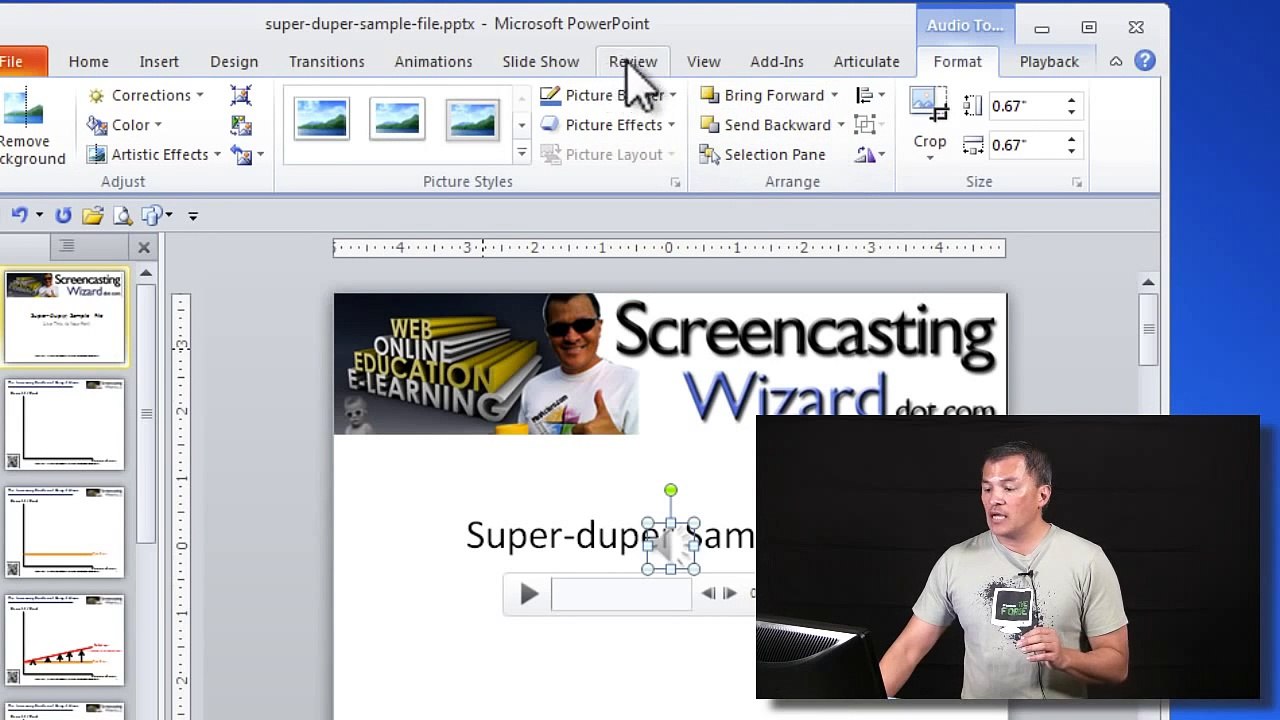Image resolution: width=1280 pixels, height=720 pixels.
Task: Decrease the shape height value
Action: point(1071,111)
